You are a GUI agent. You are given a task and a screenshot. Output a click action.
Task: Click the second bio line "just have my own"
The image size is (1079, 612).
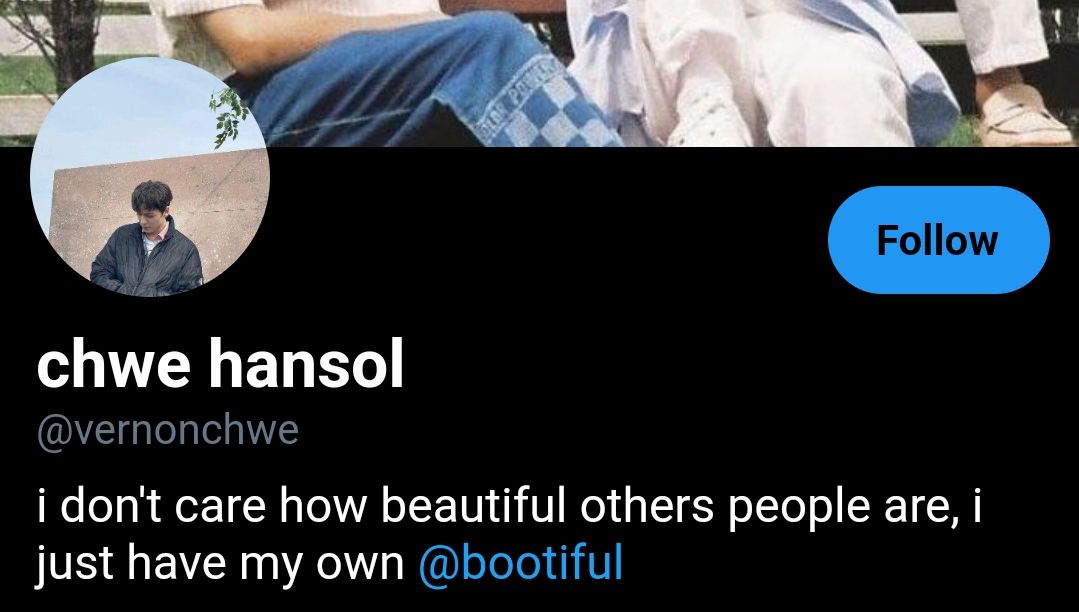click(220, 564)
